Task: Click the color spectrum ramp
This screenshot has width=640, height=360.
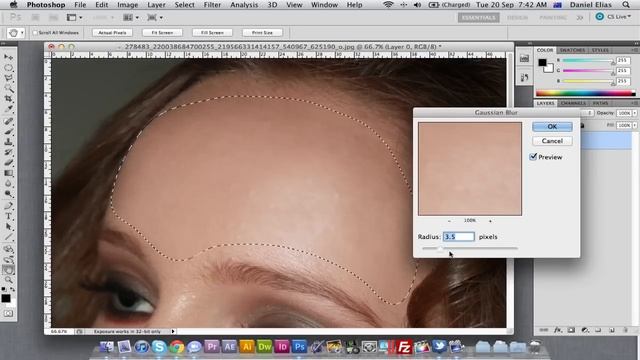Action: 586,93
